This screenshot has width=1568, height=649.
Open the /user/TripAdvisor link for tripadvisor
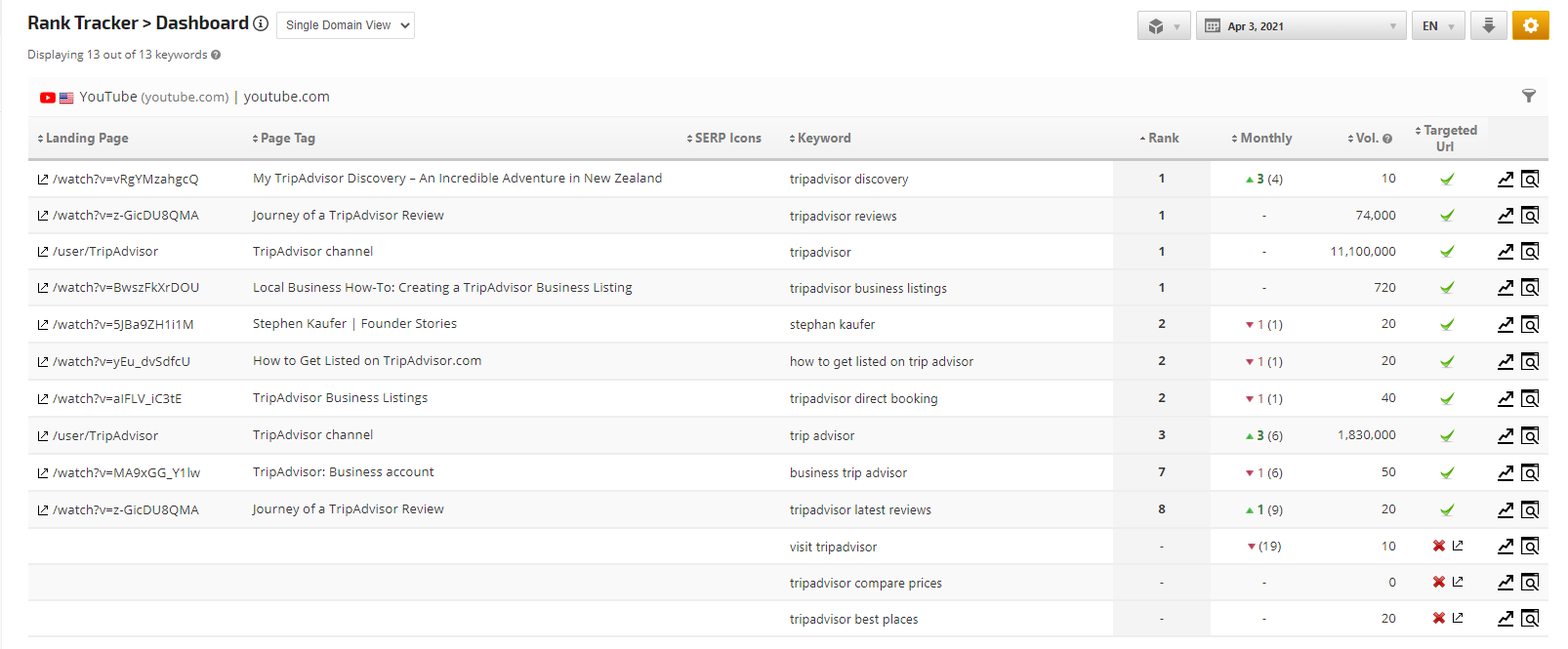click(x=105, y=252)
